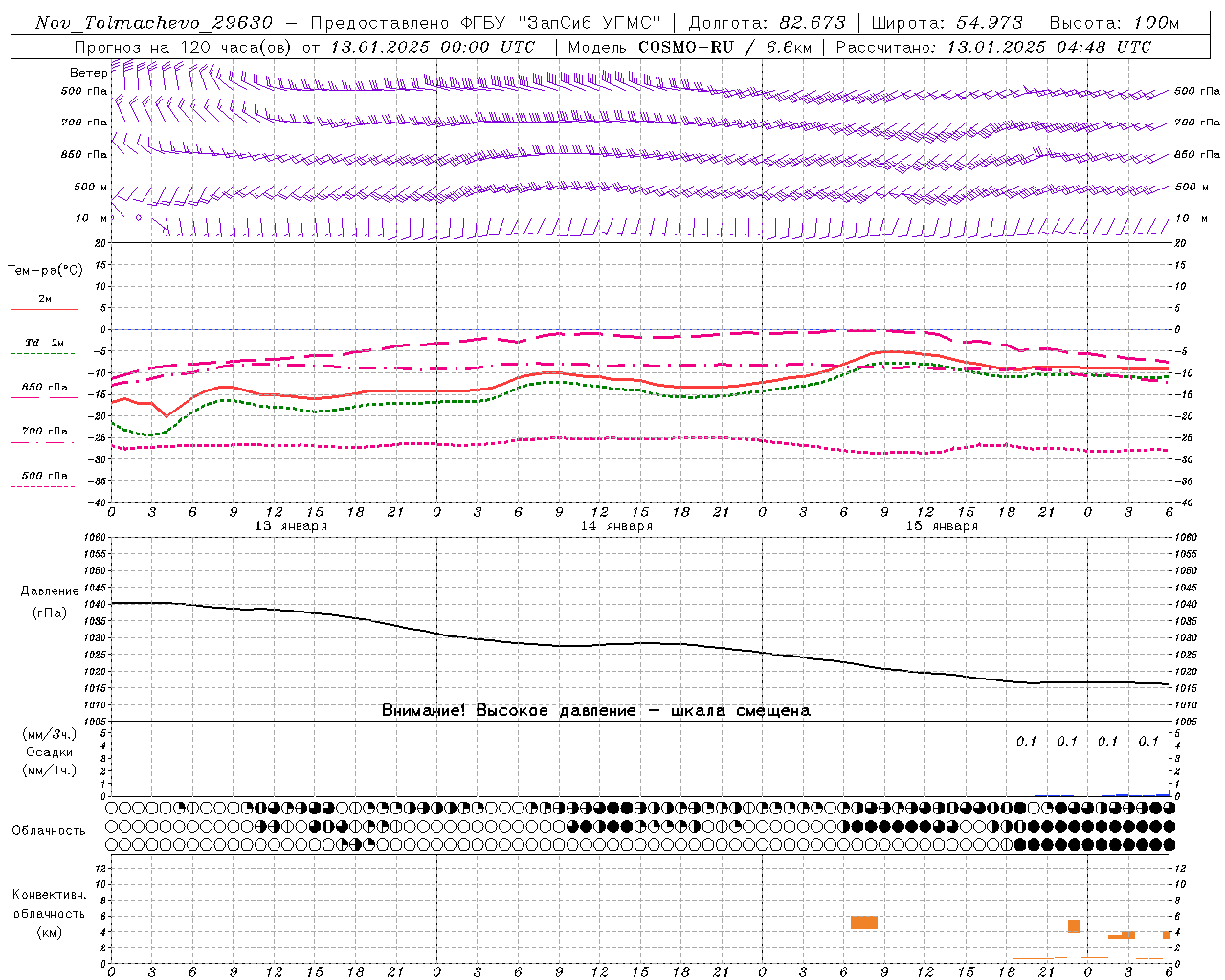Click the 700 гПа temperature legend entry
Image resolution: width=1225 pixels, height=980 pixels.
pyautogui.click(x=45, y=431)
